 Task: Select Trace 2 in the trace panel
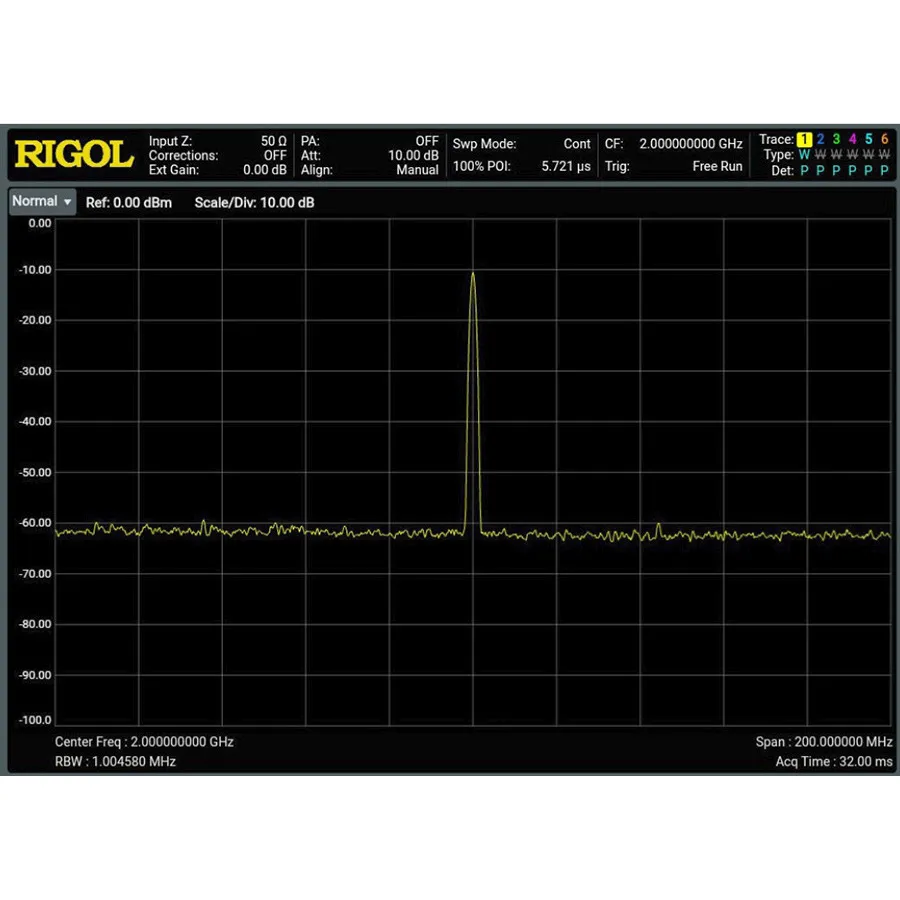[x=821, y=139]
